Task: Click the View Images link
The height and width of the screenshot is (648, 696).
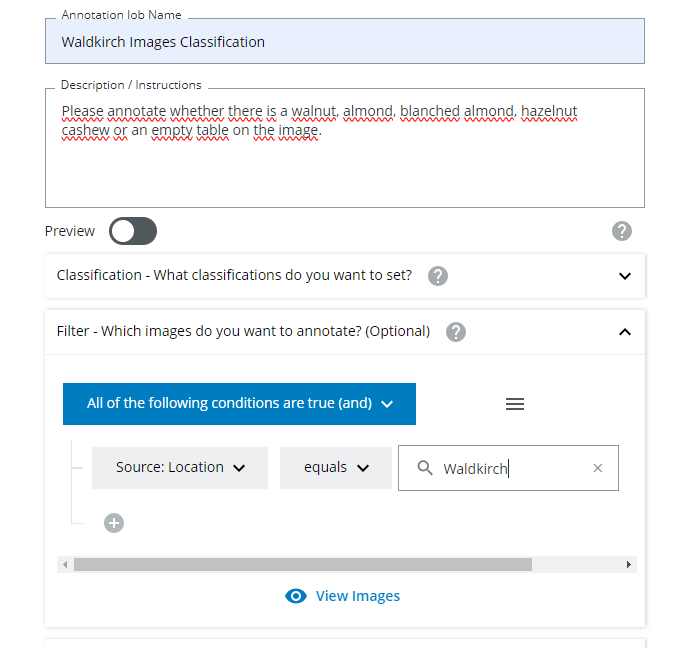Action: [x=357, y=596]
